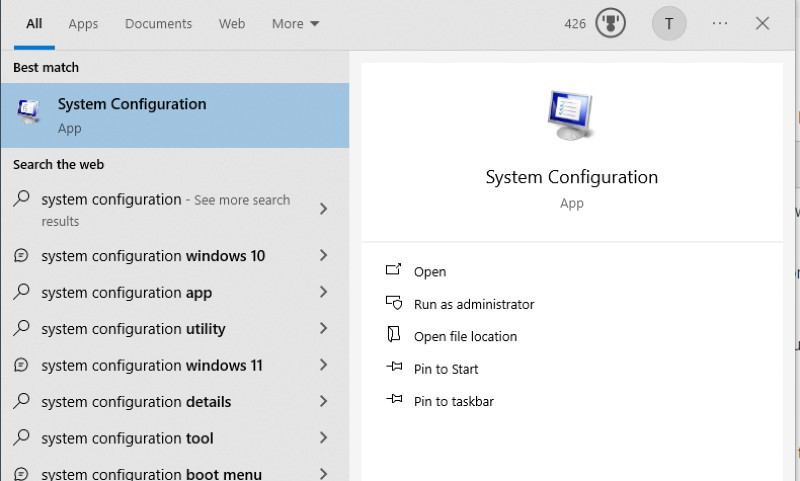Screen dimensions: 800x481
Task: Click the Pin to taskbar pin icon
Action: click(394, 398)
